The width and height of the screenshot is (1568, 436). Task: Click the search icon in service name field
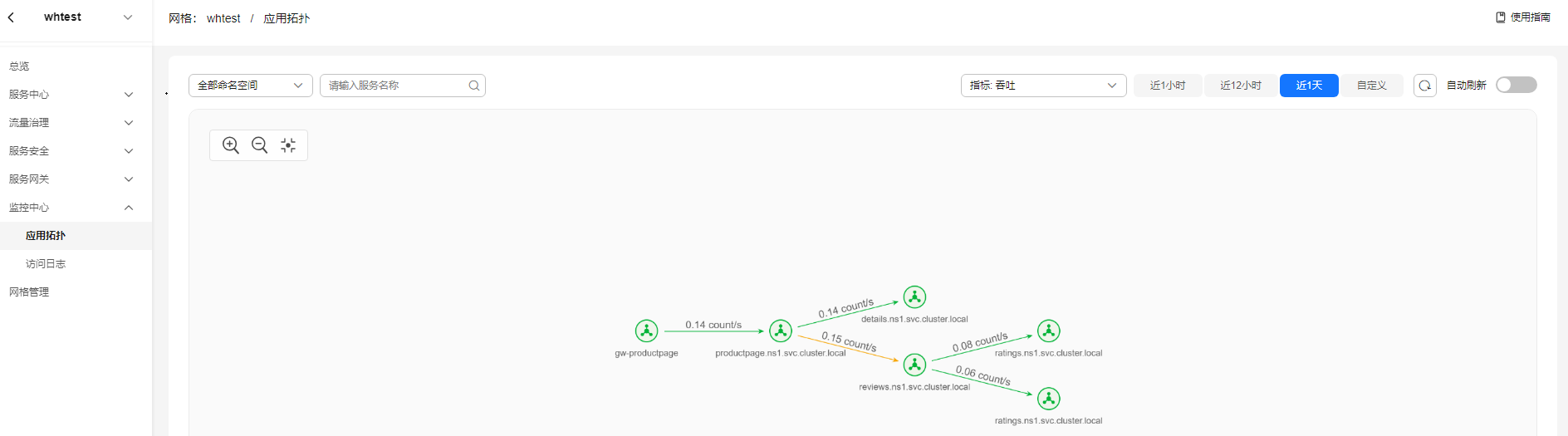pos(474,86)
